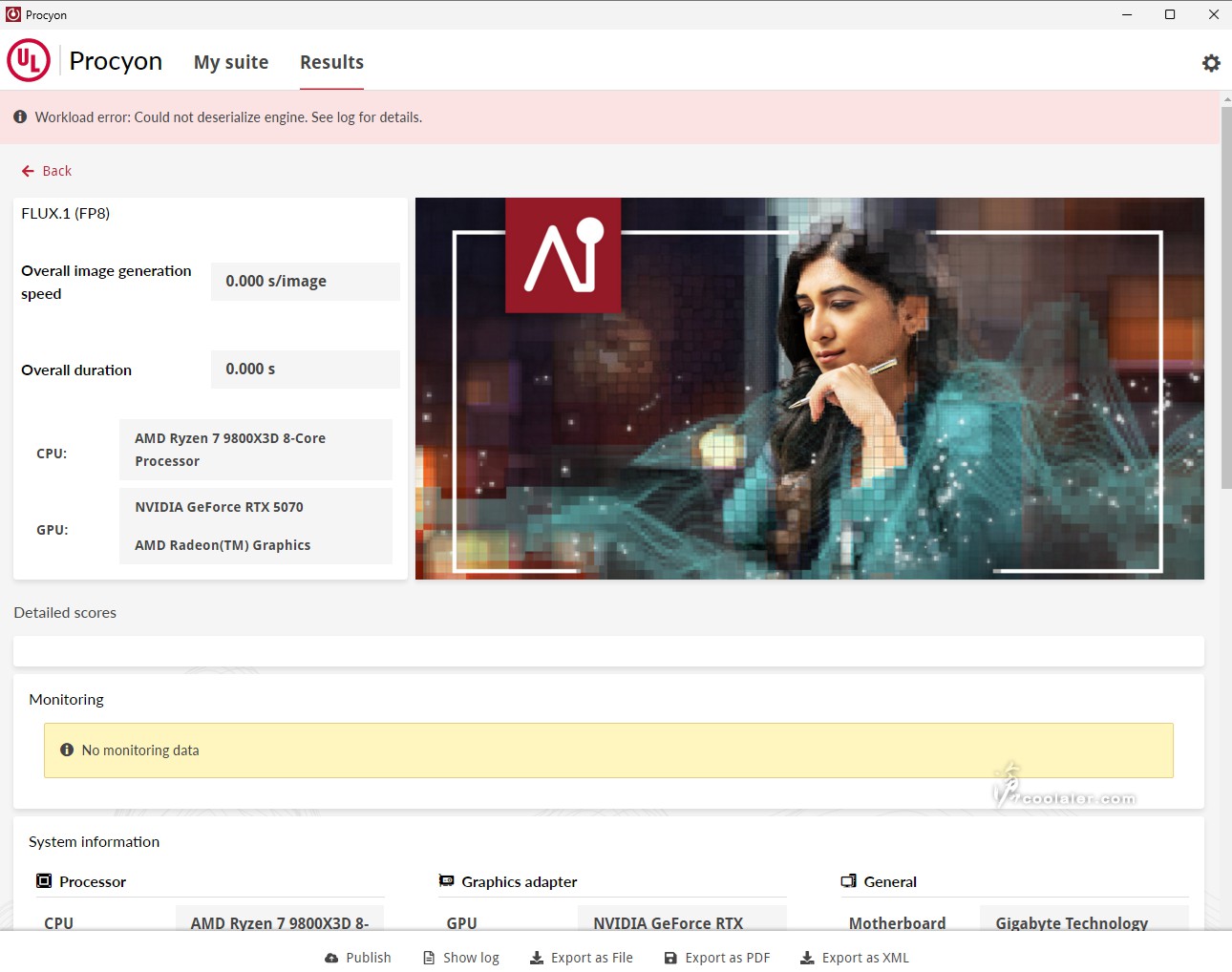The width and height of the screenshot is (1232, 972).
Task: Click the Graphics adapter heading text
Action: 520,881
